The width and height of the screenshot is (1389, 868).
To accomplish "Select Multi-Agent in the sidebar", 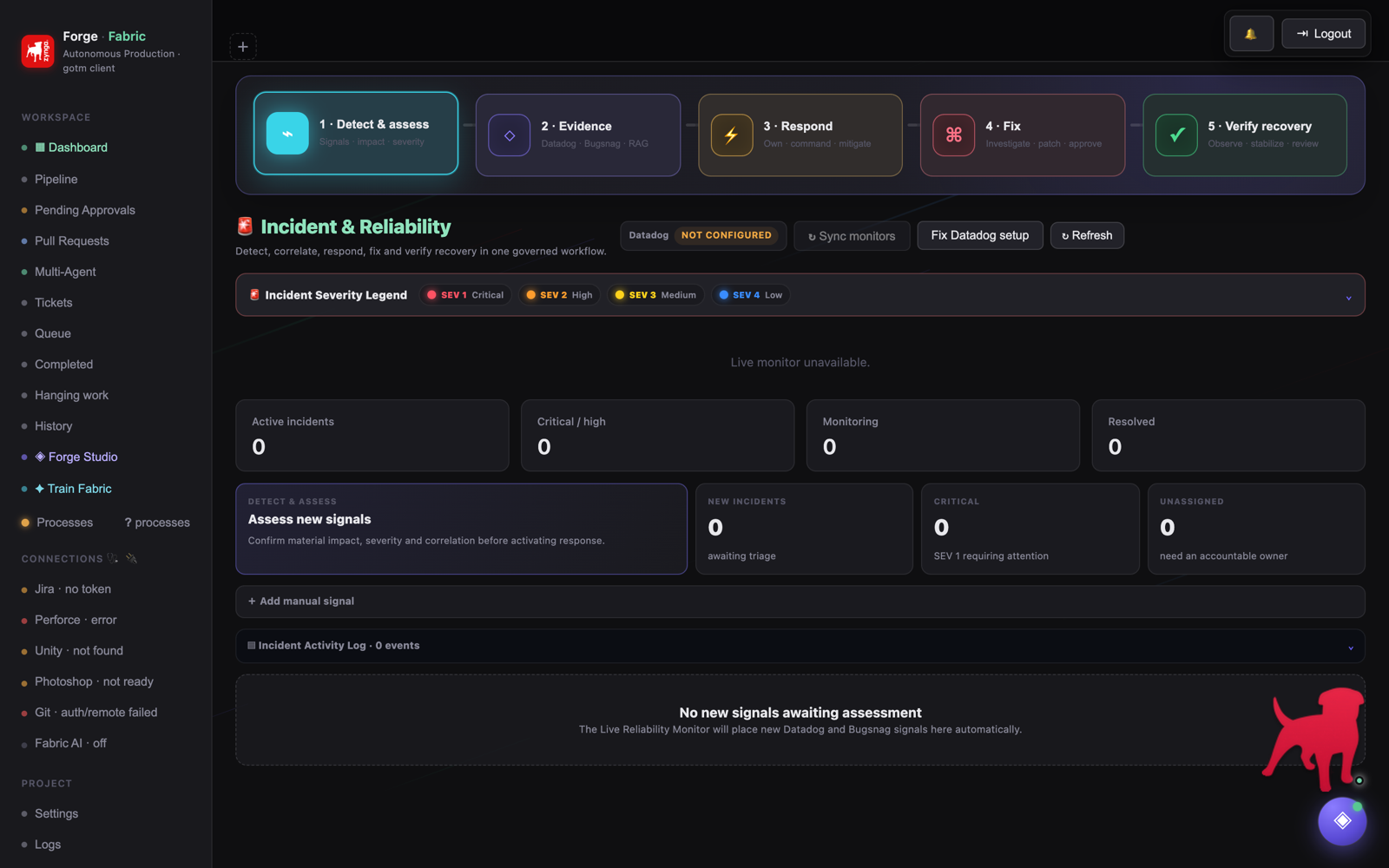I will (x=65, y=272).
